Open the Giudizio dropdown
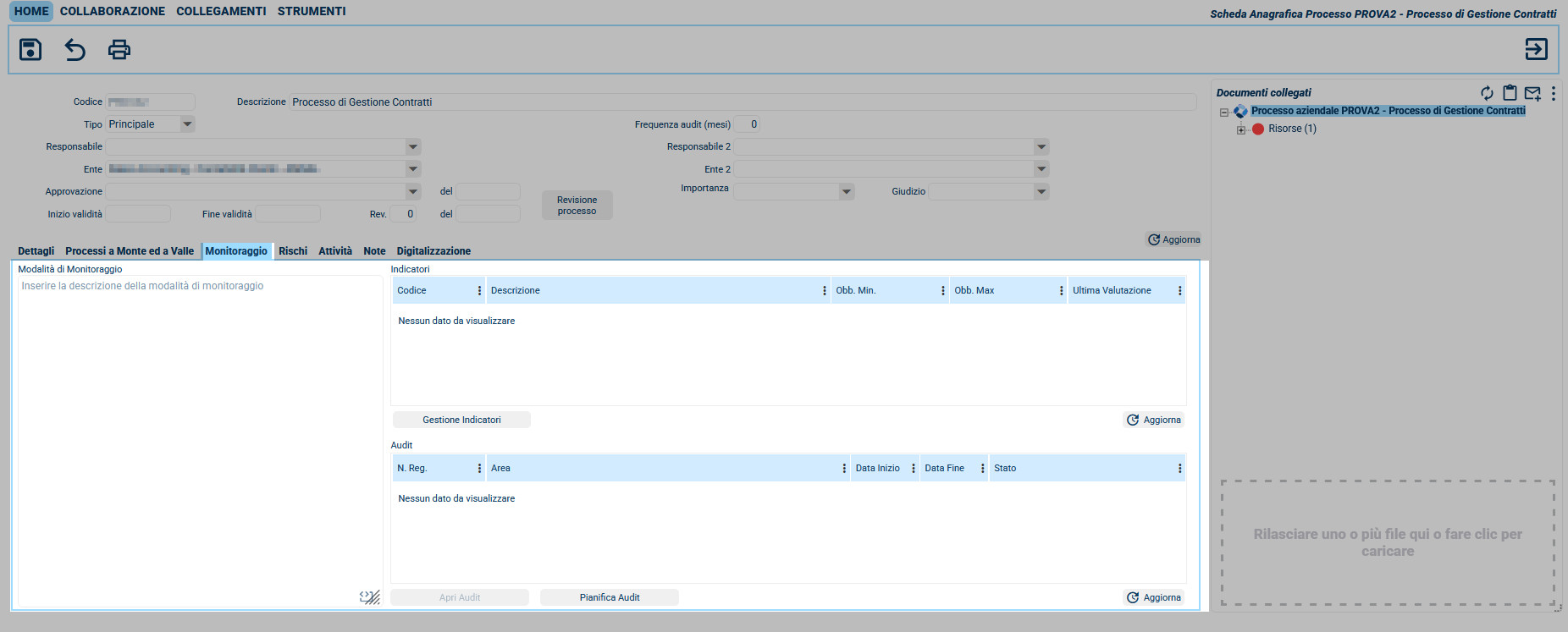 tap(1041, 192)
